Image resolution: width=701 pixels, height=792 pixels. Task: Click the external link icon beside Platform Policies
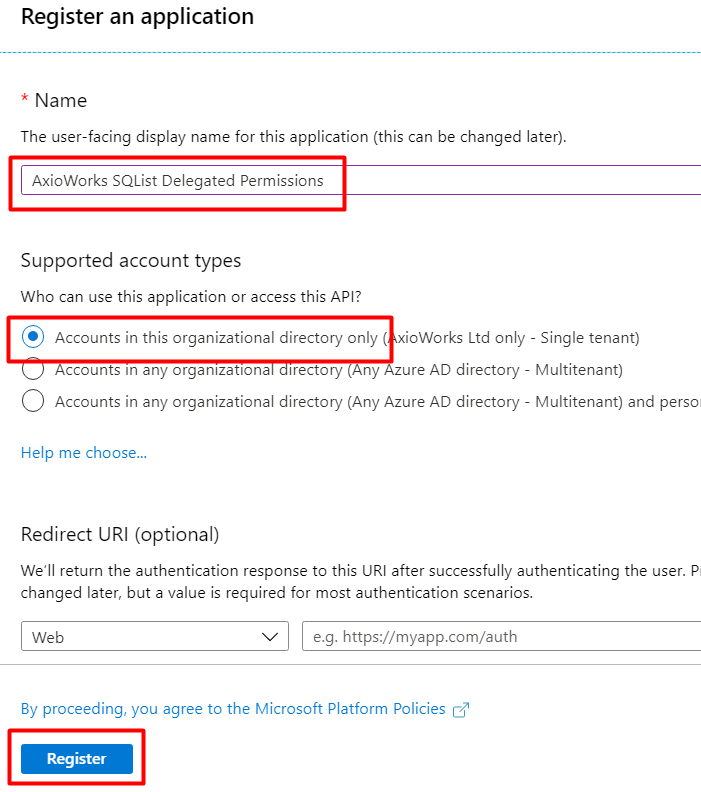(461, 710)
